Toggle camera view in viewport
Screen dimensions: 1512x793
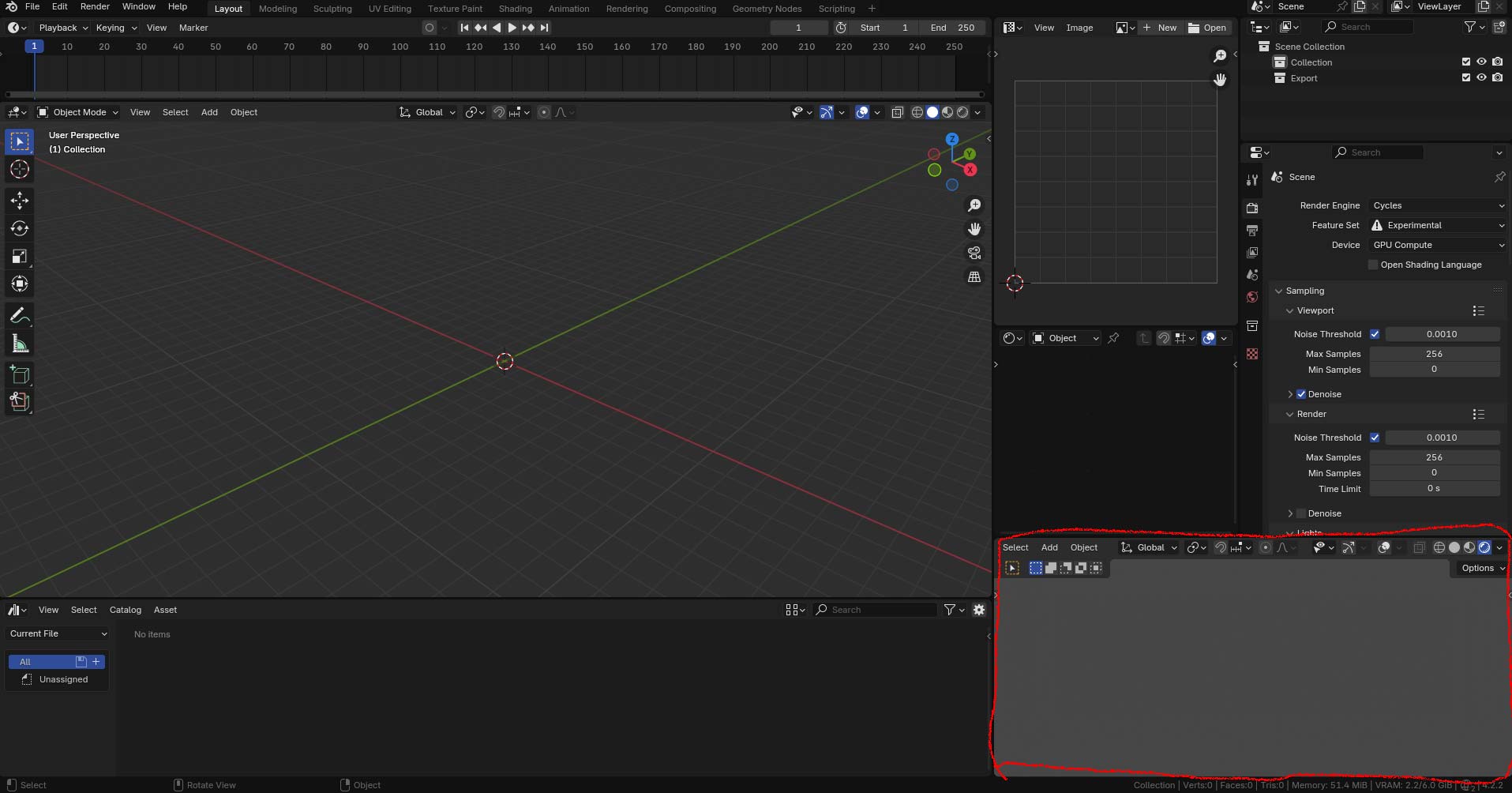(x=974, y=253)
